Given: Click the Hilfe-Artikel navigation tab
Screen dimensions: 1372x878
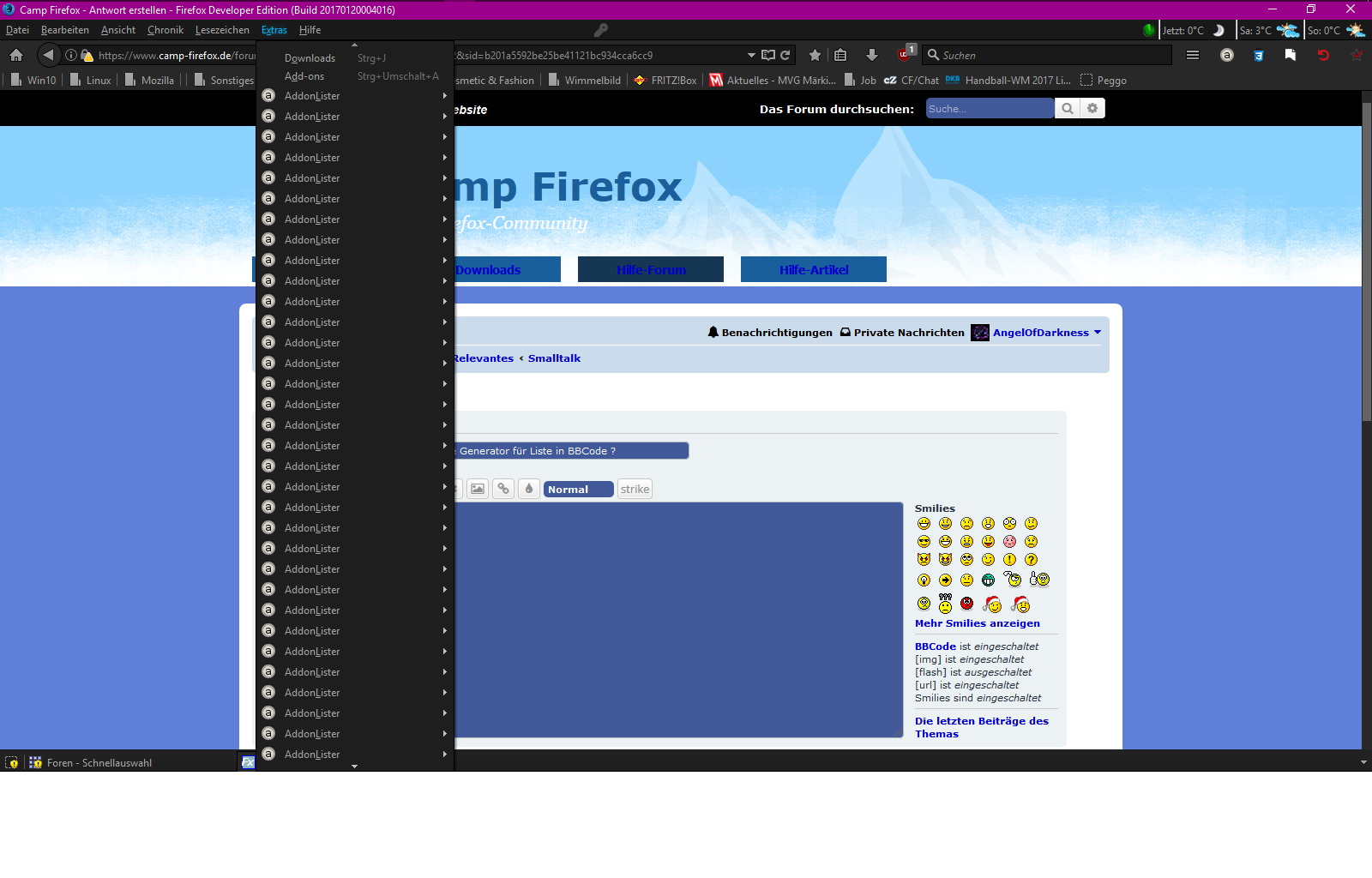Looking at the screenshot, I should tap(814, 269).
